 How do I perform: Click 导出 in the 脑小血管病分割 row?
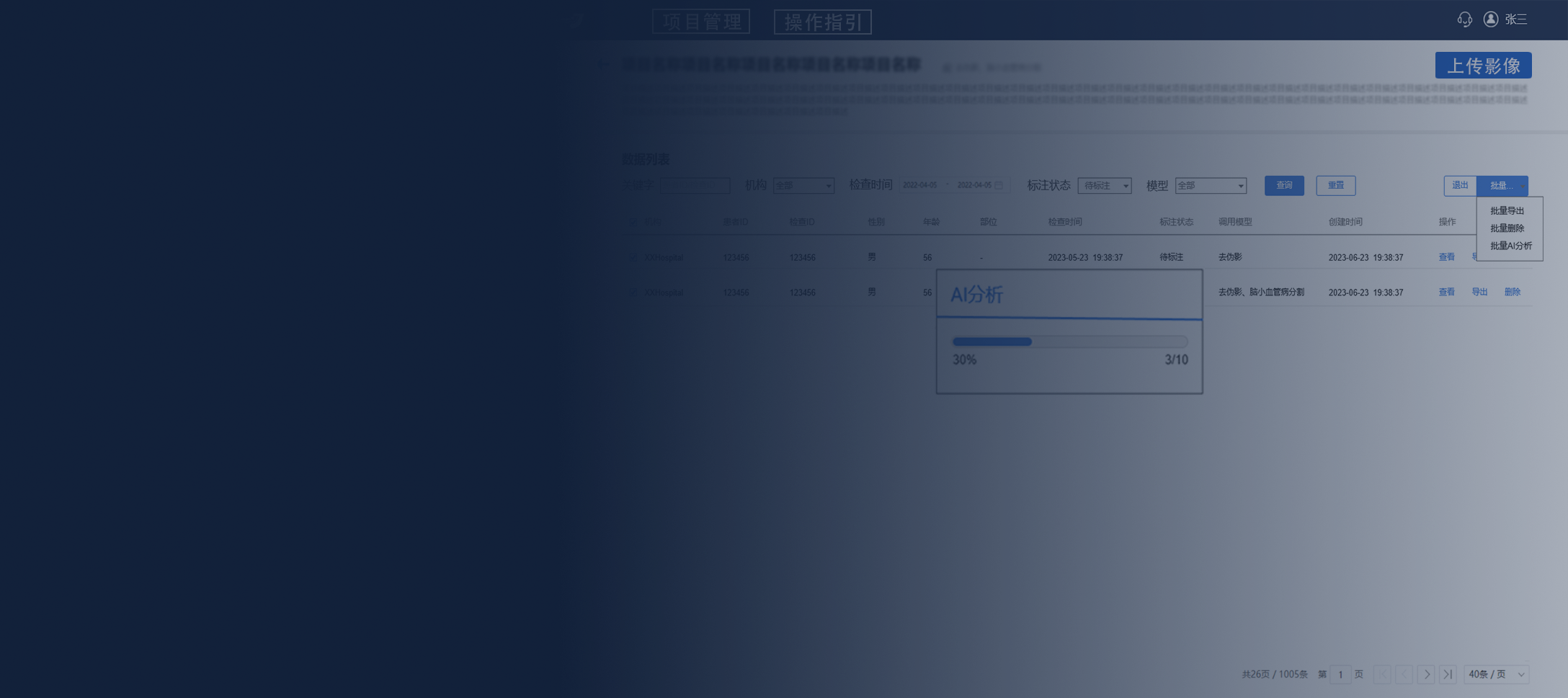(x=1480, y=292)
